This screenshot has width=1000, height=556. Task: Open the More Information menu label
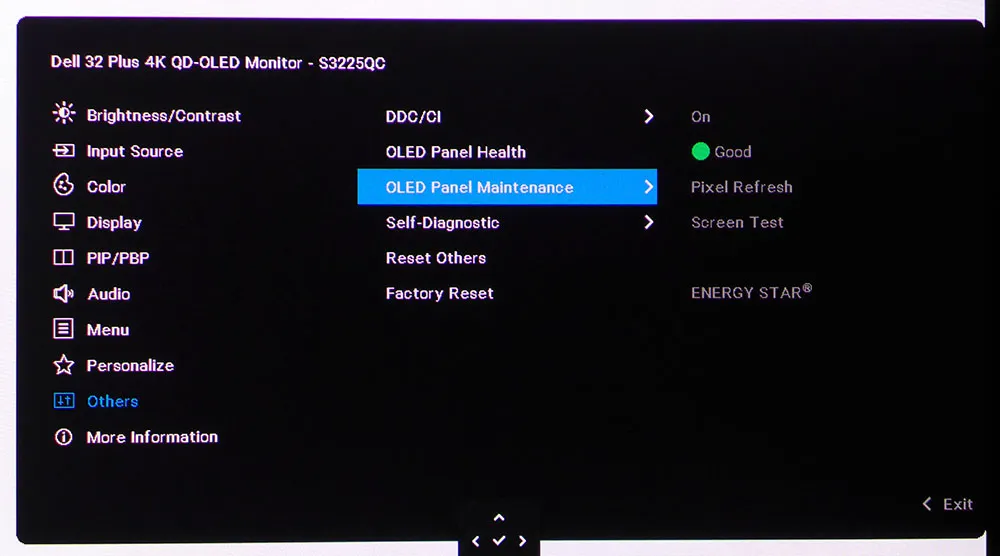click(x=152, y=437)
